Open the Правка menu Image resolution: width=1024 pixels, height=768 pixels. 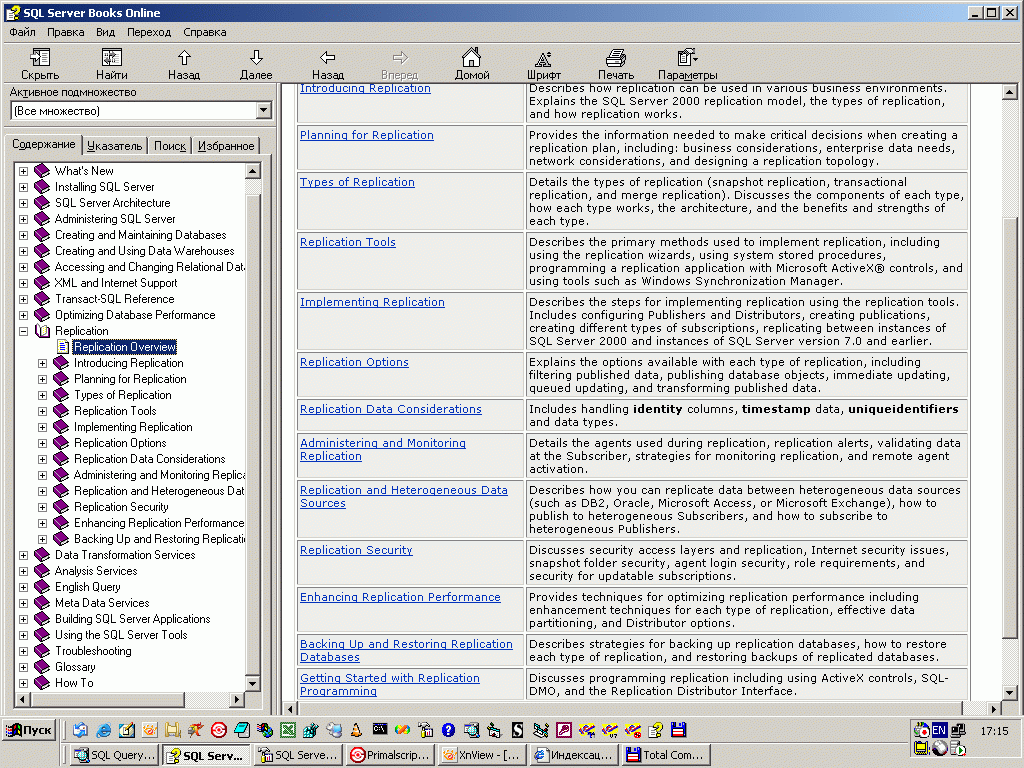[x=65, y=32]
